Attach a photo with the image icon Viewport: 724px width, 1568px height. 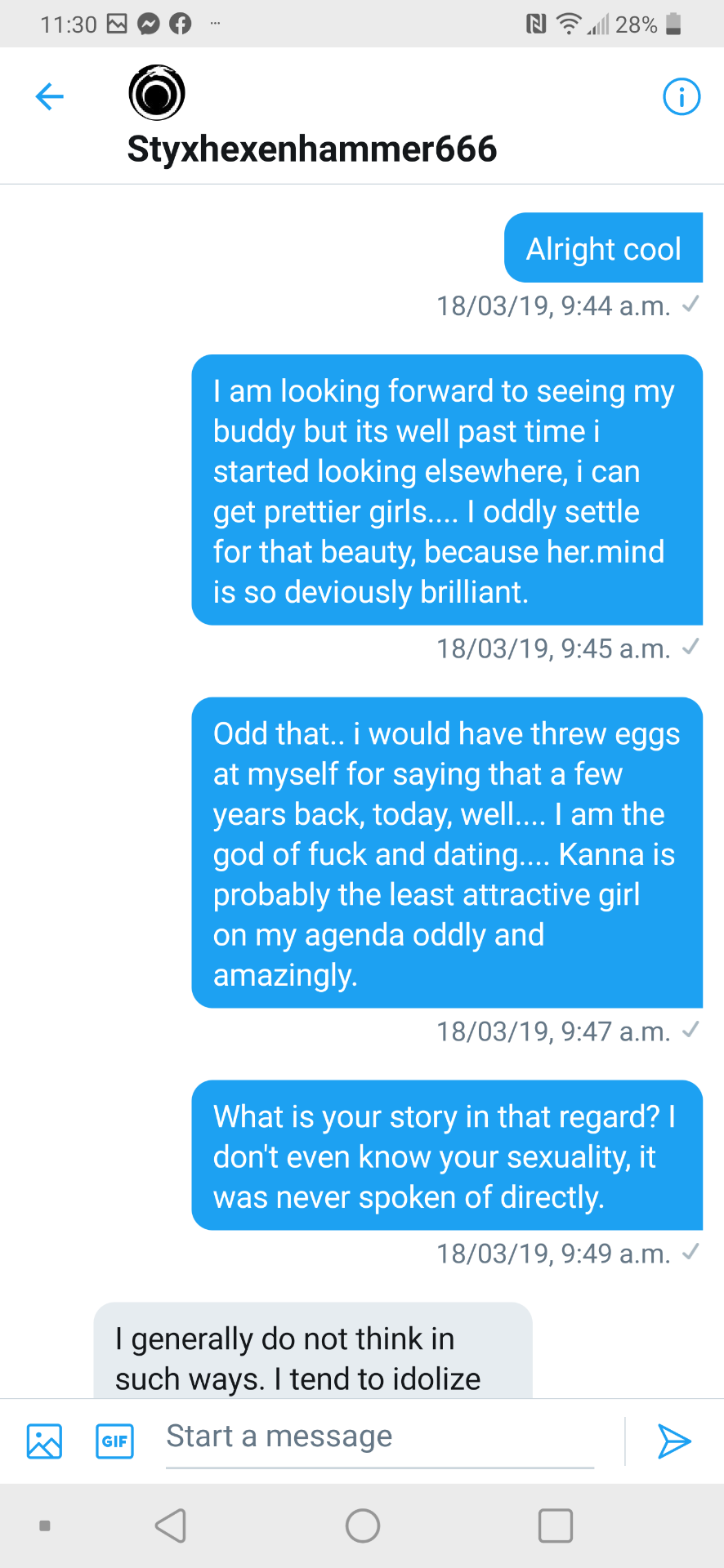[44, 1441]
